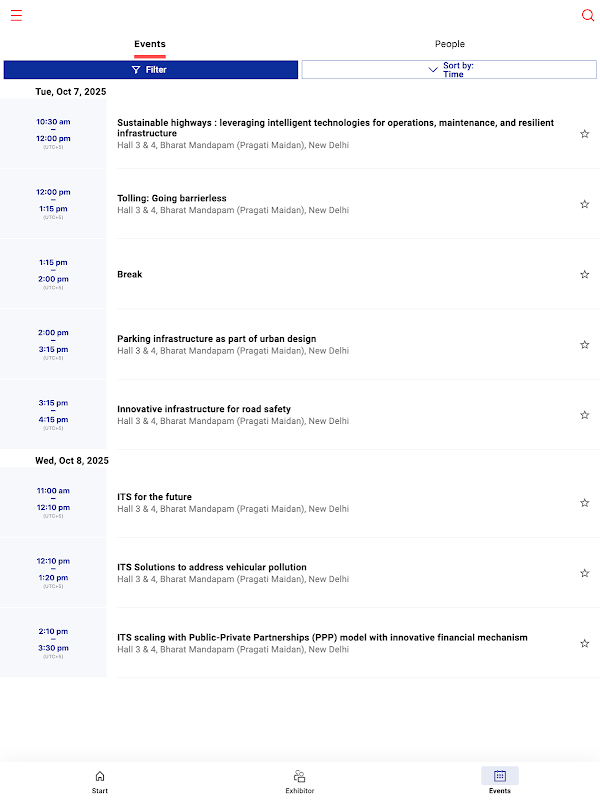Favorite ITS for the future star
600x800 pixels.
585,503
